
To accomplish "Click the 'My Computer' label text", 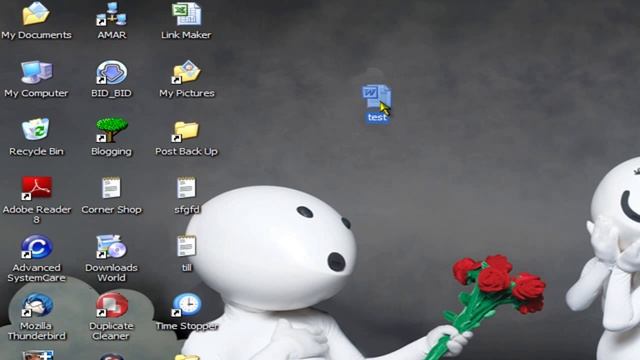I will point(36,93).
